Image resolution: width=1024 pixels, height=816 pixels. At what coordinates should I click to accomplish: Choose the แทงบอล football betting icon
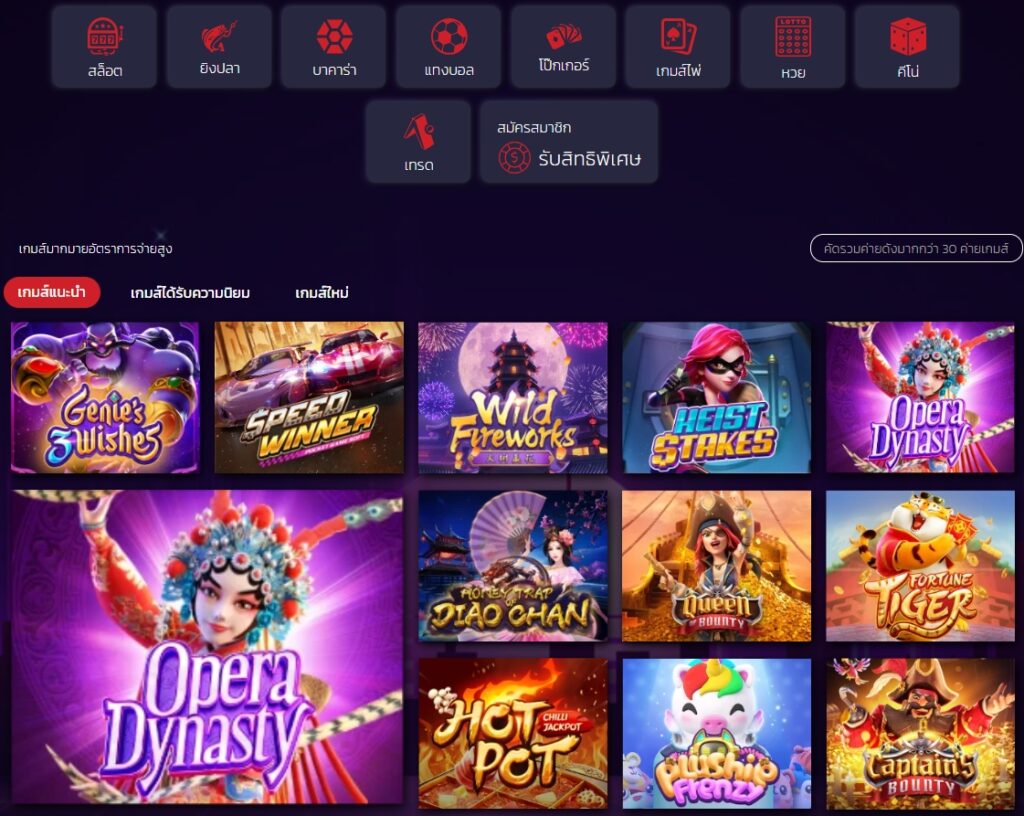449,47
